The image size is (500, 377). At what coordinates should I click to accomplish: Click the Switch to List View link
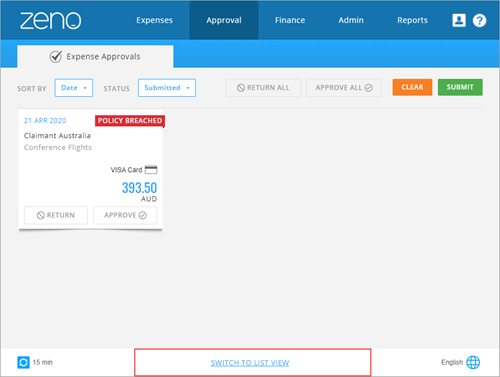pos(250,363)
